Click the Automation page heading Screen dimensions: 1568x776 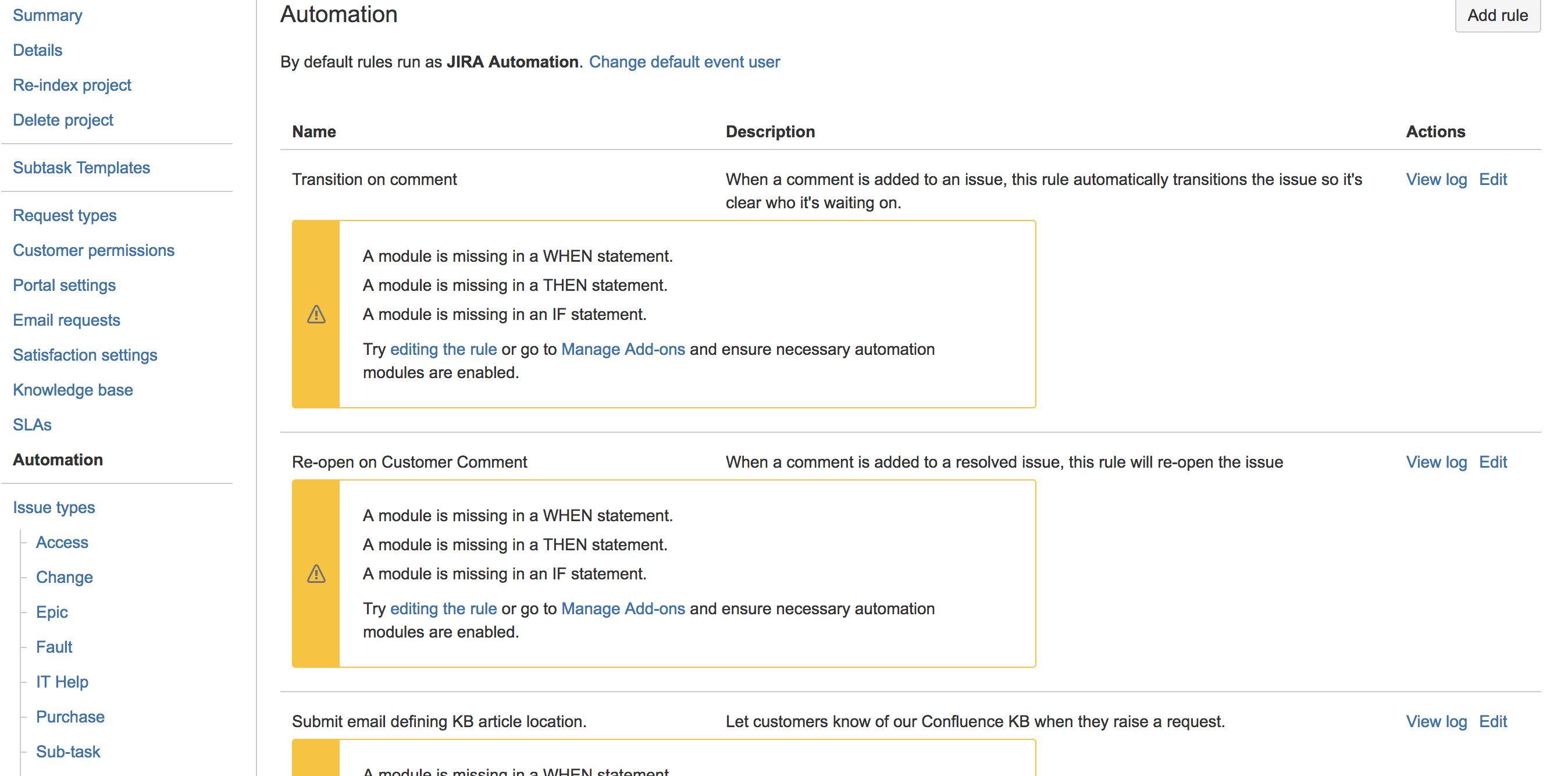coord(338,14)
